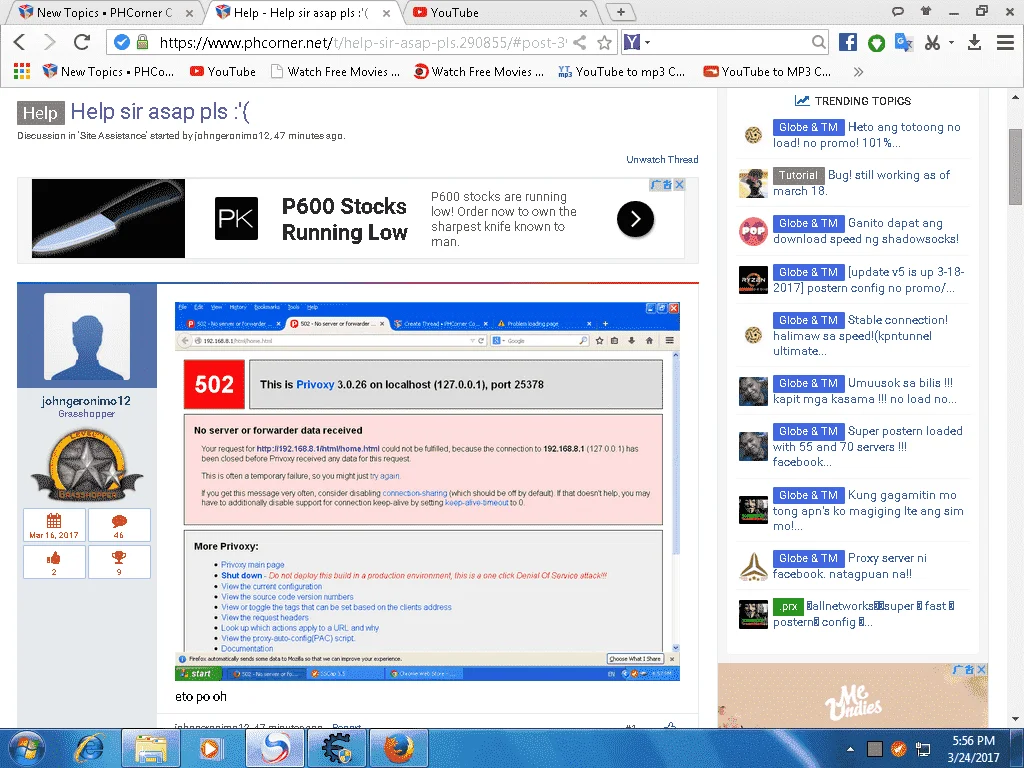
Task: Open the translate extension icon
Action: tap(904, 42)
